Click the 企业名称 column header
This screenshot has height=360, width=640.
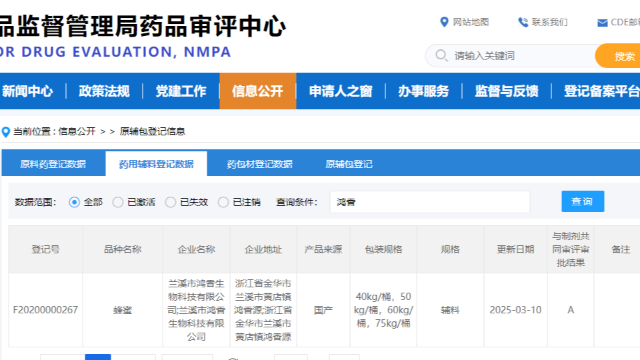pos(196,249)
